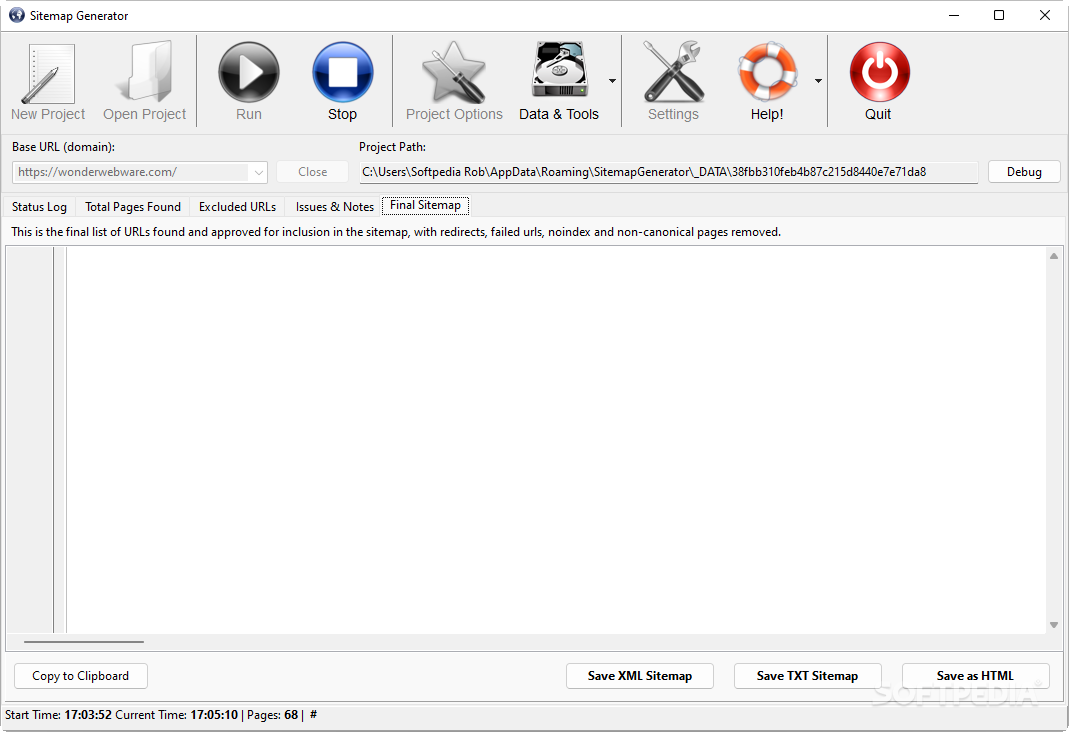Click the New Project notepad icon
Viewport: 1069px width, 732px height.
click(48, 74)
